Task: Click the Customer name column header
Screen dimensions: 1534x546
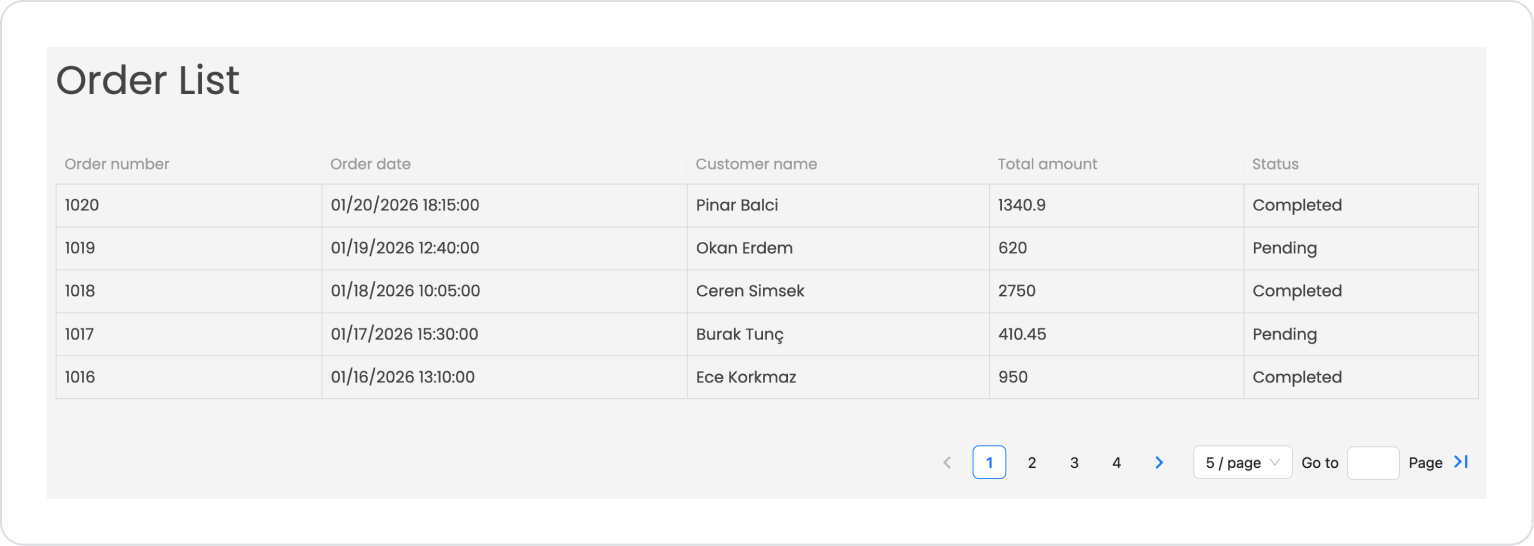Action: [x=756, y=164]
